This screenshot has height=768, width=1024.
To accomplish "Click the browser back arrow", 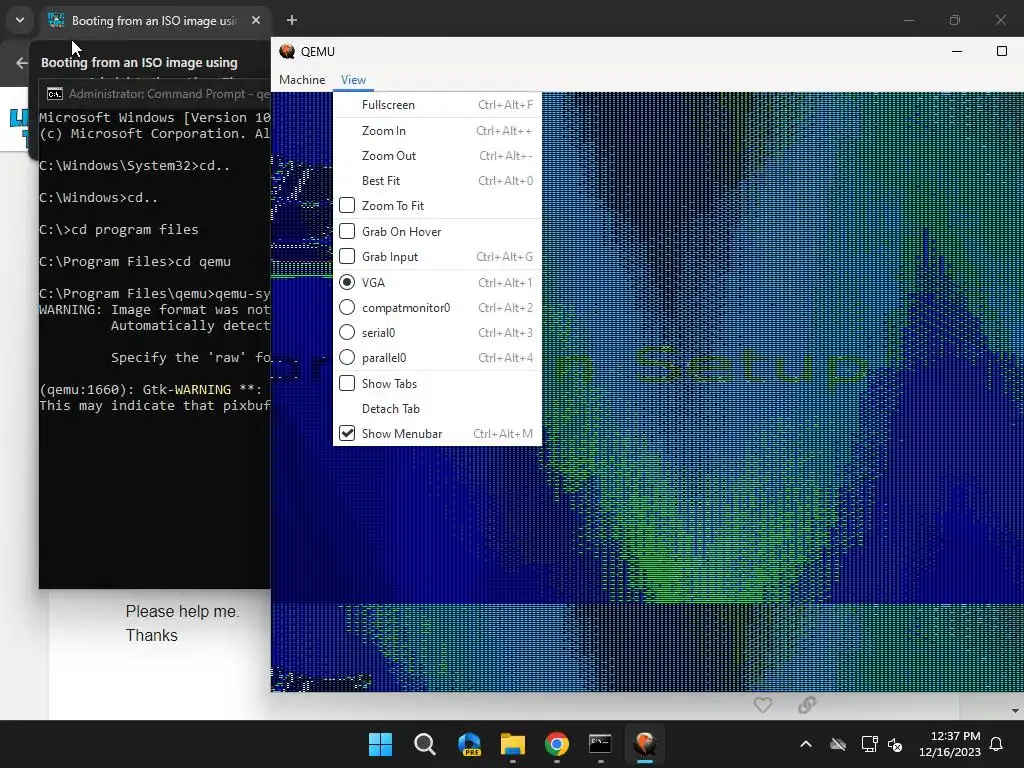I will [x=22, y=63].
